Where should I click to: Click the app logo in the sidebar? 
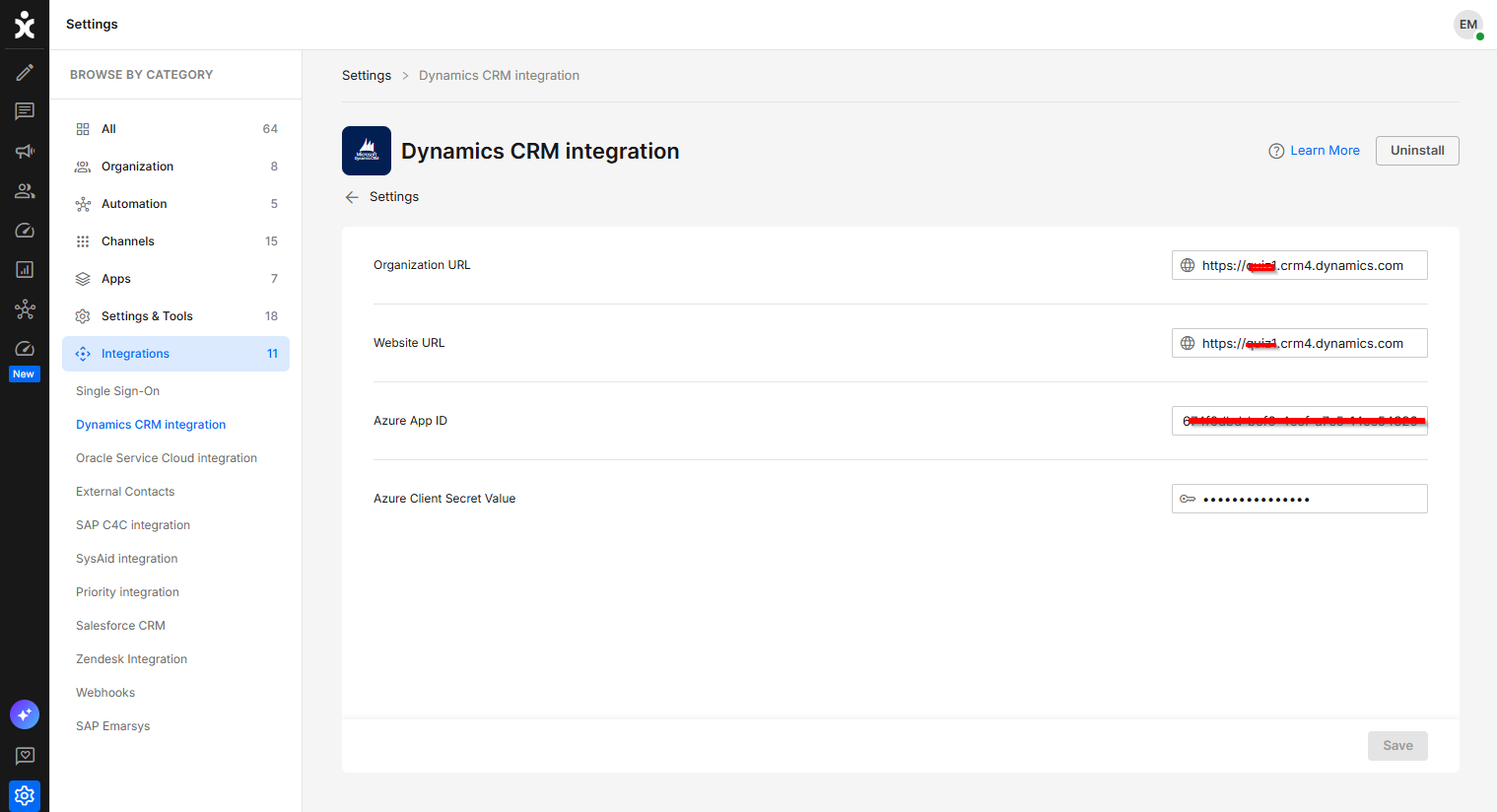pyautogui.click(x=25, y=25)
